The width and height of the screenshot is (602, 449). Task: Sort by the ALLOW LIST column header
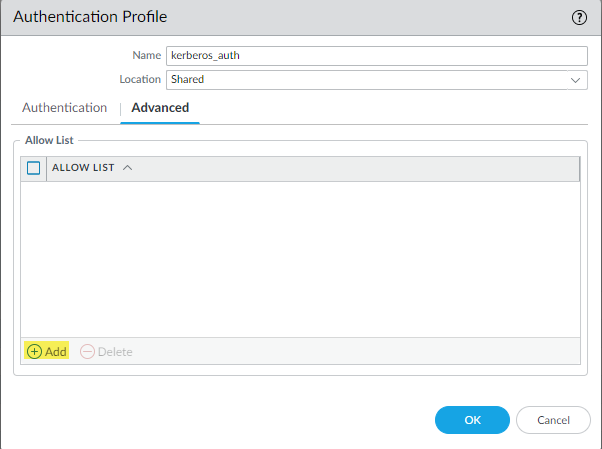coord(83,168)
